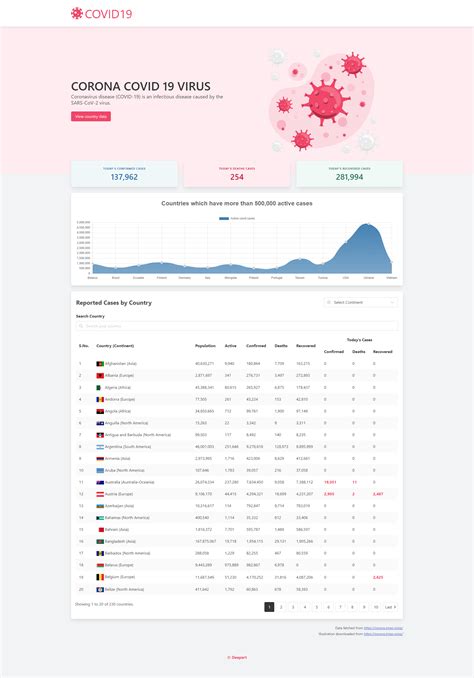Click the View country data button
This screenshot has width=474, height=678.
[91, 116]
